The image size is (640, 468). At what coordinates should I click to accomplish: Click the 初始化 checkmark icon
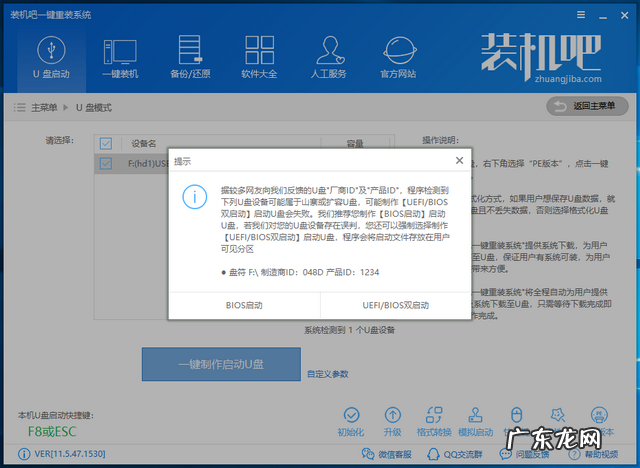(x=351, y=415)
